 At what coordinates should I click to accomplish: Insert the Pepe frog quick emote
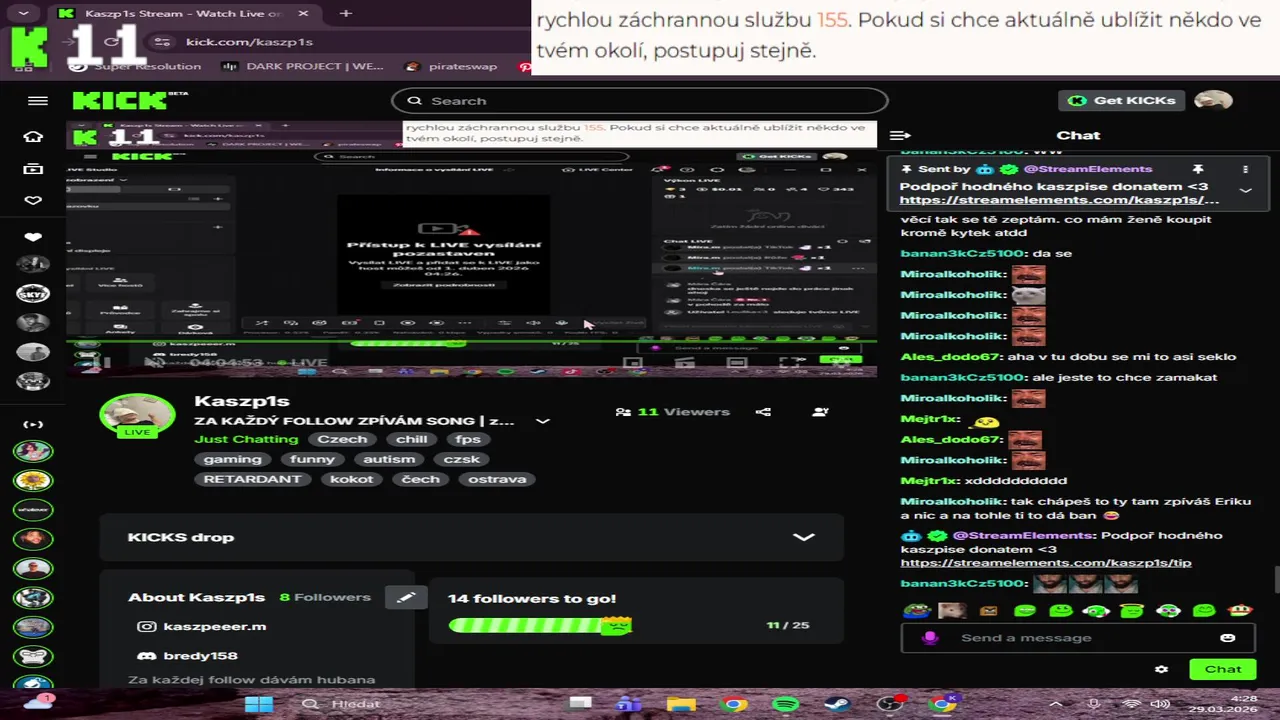click(916, 610)
